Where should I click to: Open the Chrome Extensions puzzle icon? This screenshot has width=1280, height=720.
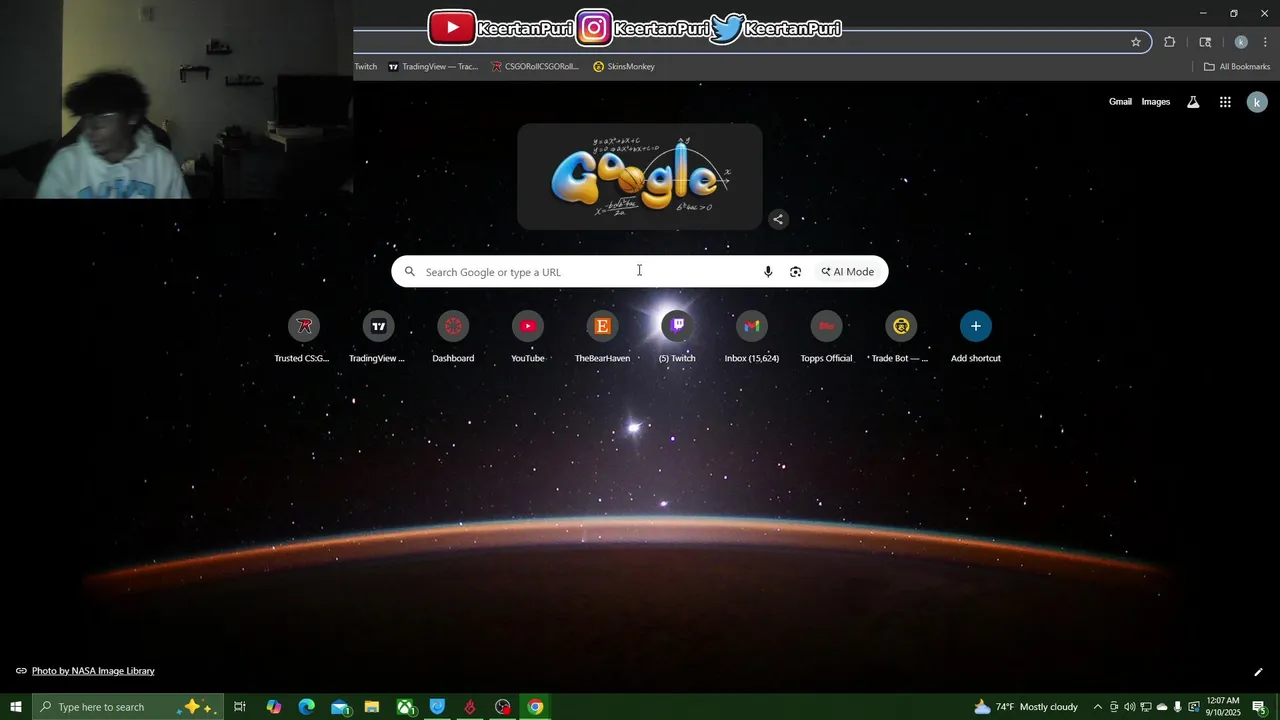(1170, 42)
